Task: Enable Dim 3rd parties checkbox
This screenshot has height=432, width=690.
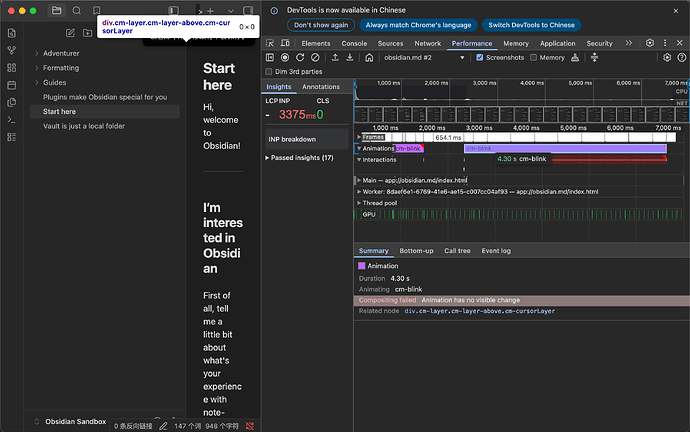Action: (x=268, y=72)
